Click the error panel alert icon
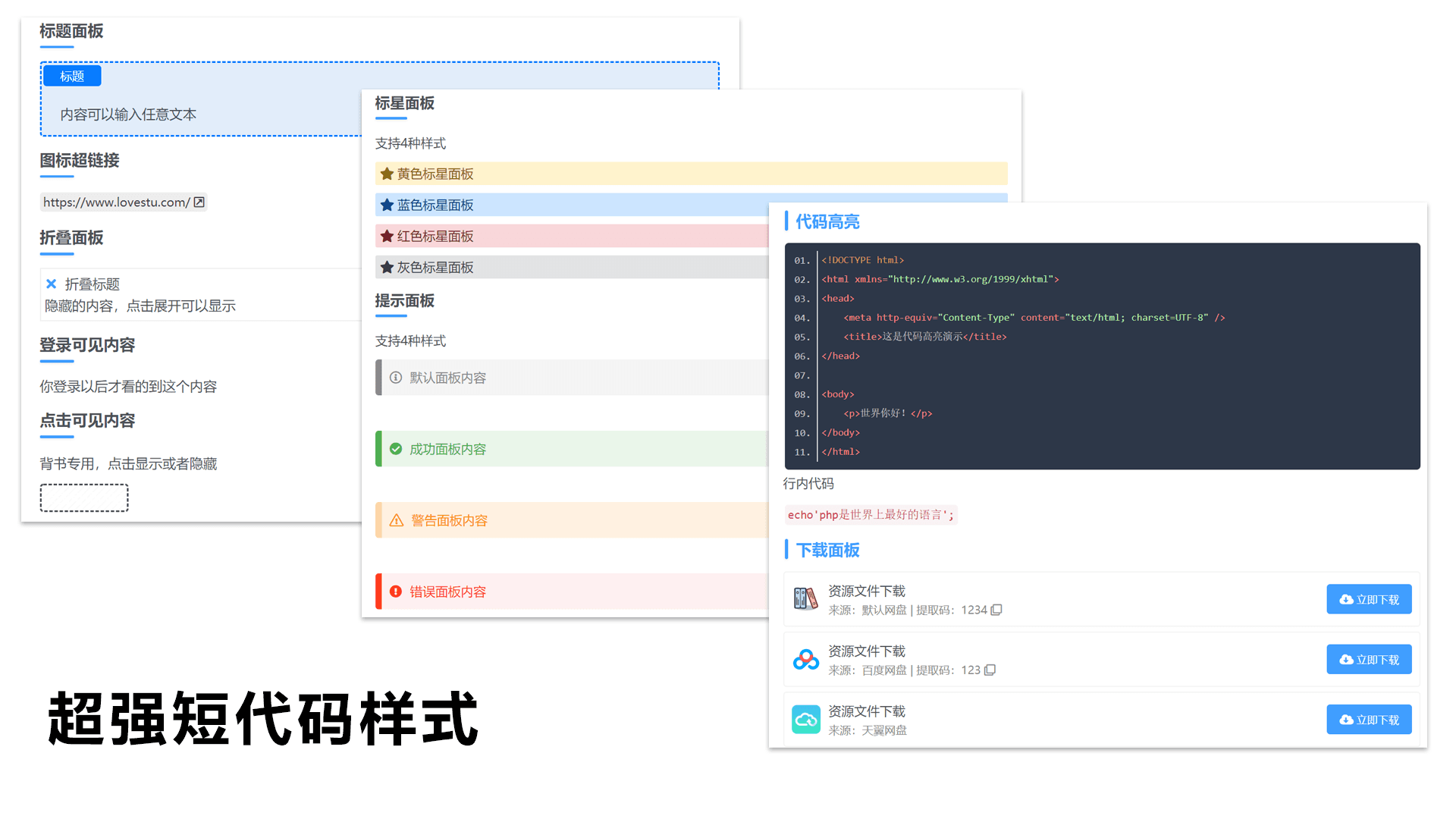Screen dimensions: 1456x819 396,591
